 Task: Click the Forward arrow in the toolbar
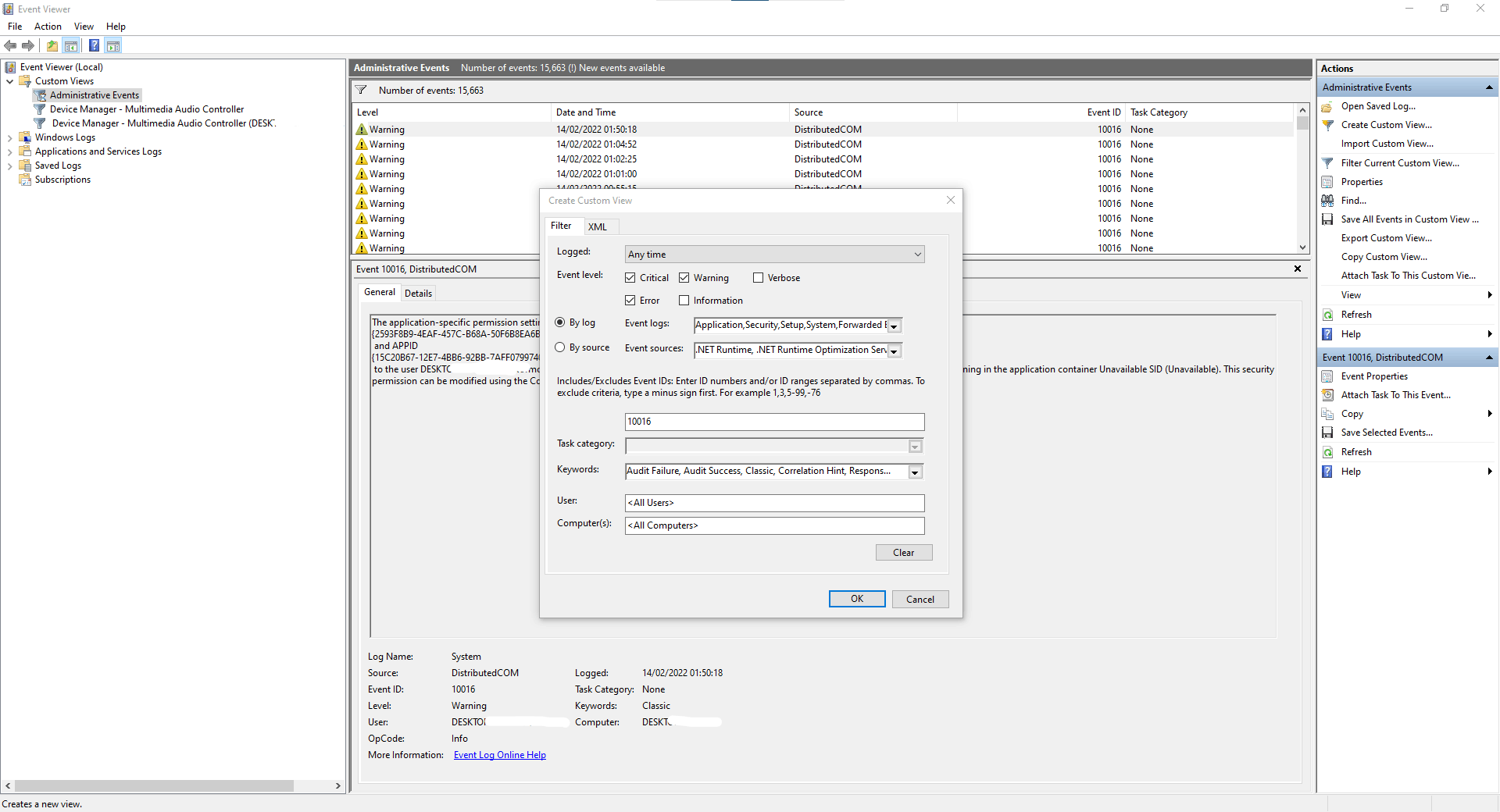point(28,46)
